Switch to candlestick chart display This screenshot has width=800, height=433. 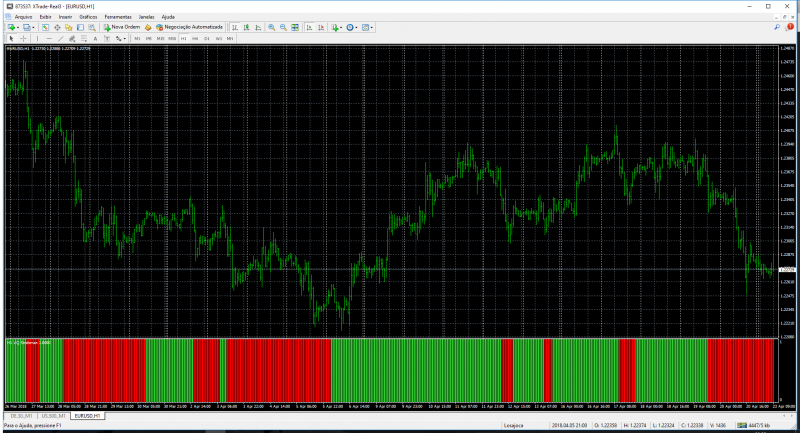(246, 28)
